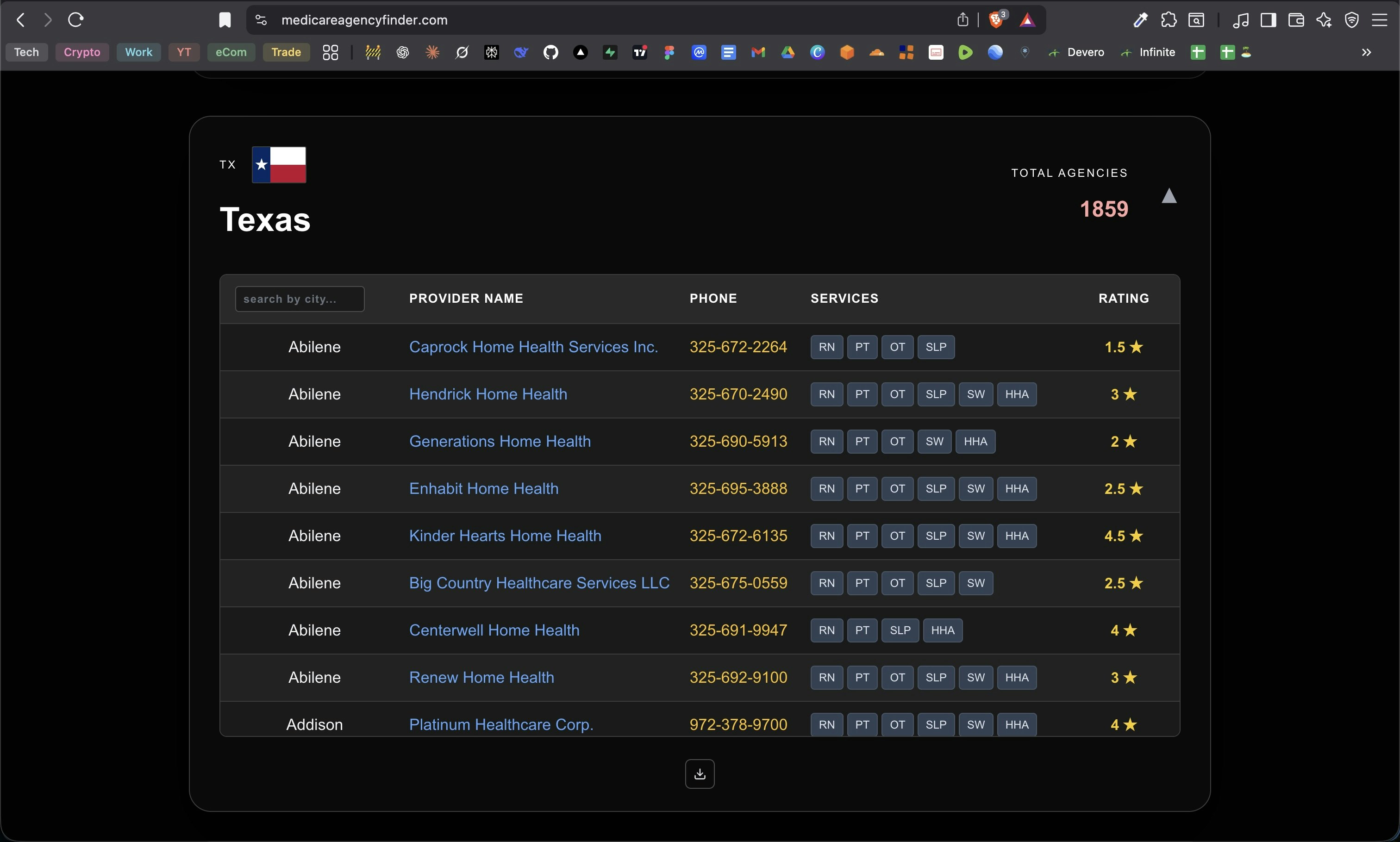Viewport: 1400px width, 842px height.
Task: Open the Figma bookmark icon
Action: pos(669,52)
